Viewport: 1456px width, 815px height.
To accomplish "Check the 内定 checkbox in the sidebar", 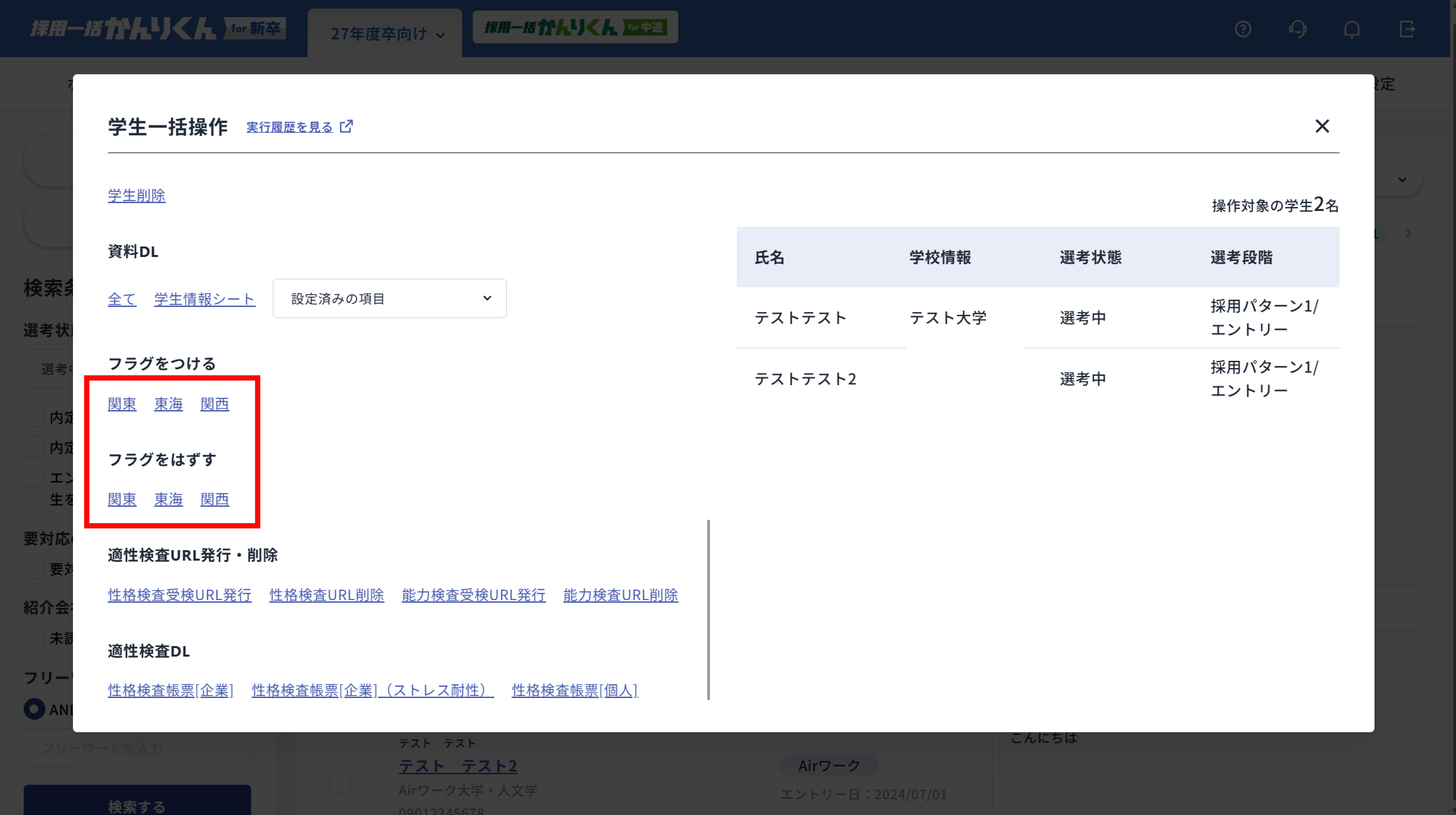I will [x=34, y=417].
